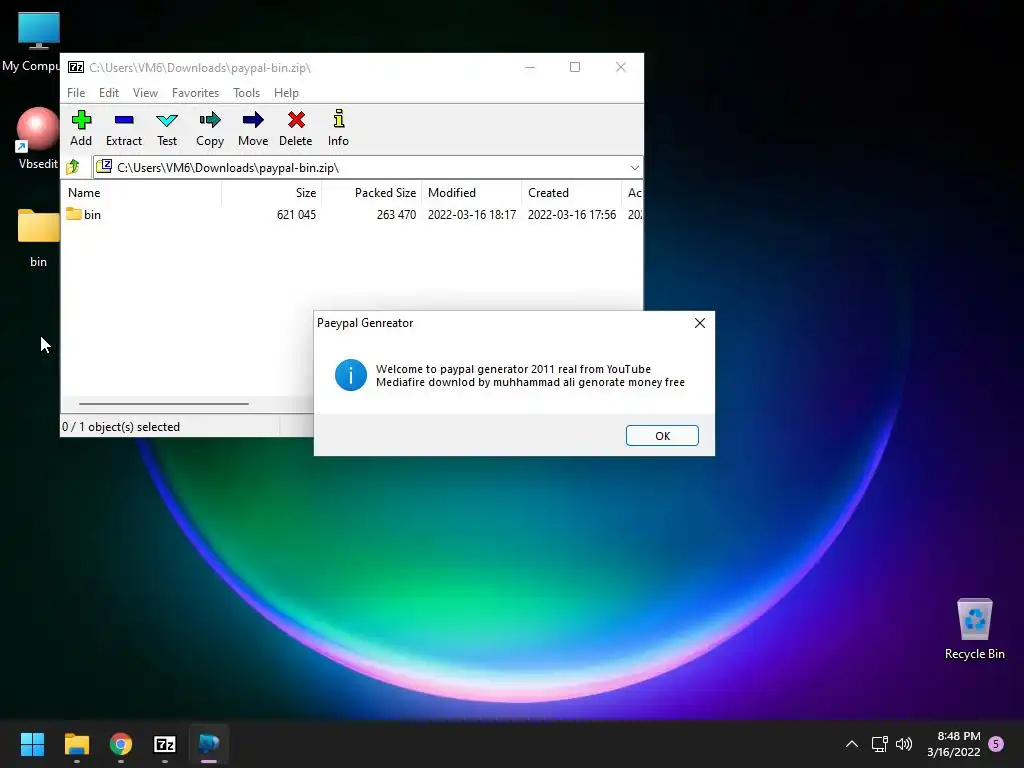Viewport: 1024px width, 768px height.
Task: Show hidden system tray icons
Action: [852, 744]
